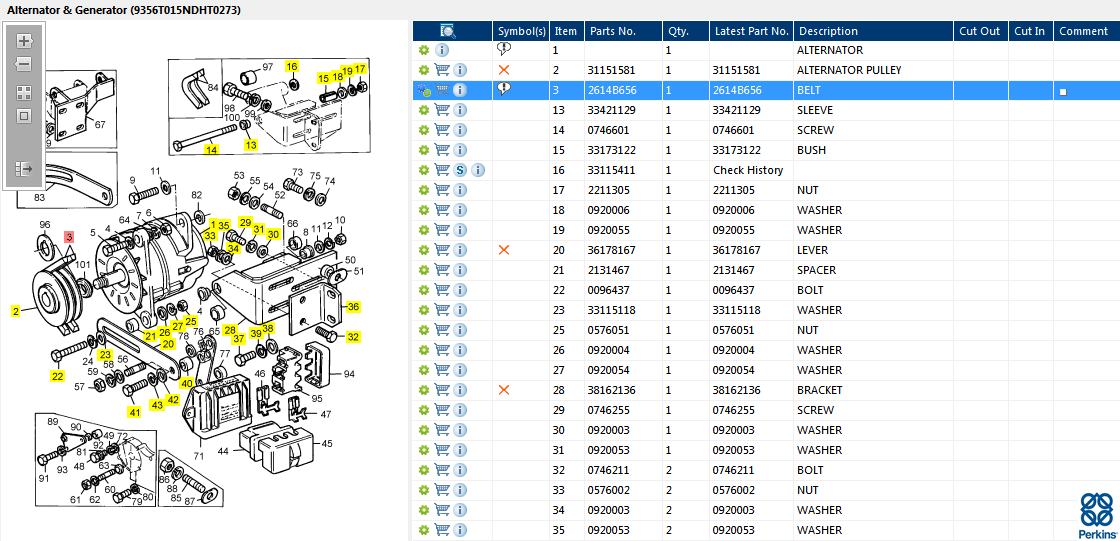Sort by the Description column header
The width and height of the screenshot is (1120, 541).
(828, 31)
